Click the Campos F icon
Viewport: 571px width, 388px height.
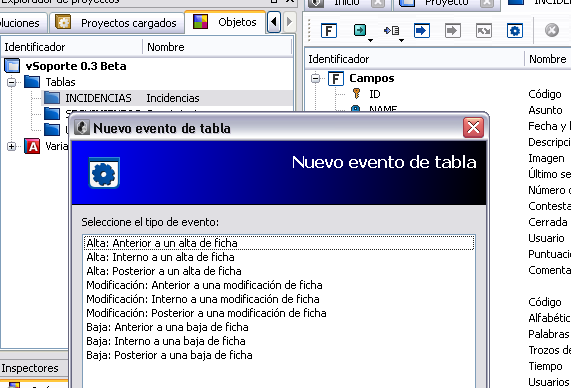tap(335, 78)
